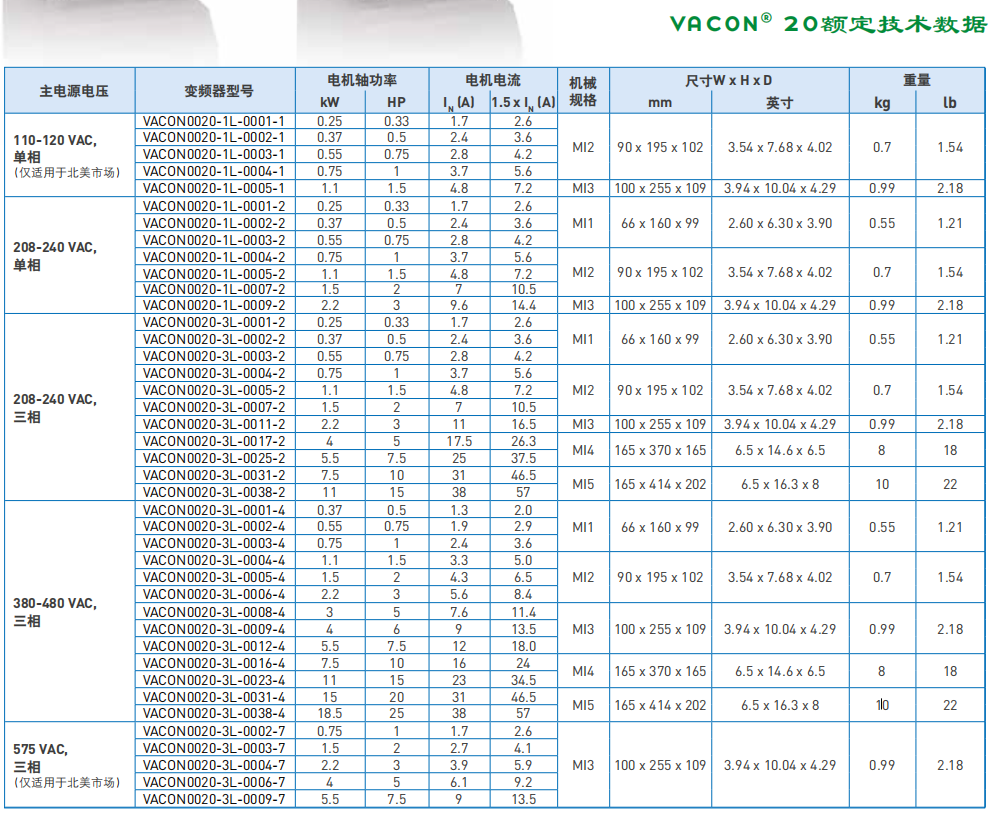Select model VACON0020-3L-0004-7

(x=214, y=765)
